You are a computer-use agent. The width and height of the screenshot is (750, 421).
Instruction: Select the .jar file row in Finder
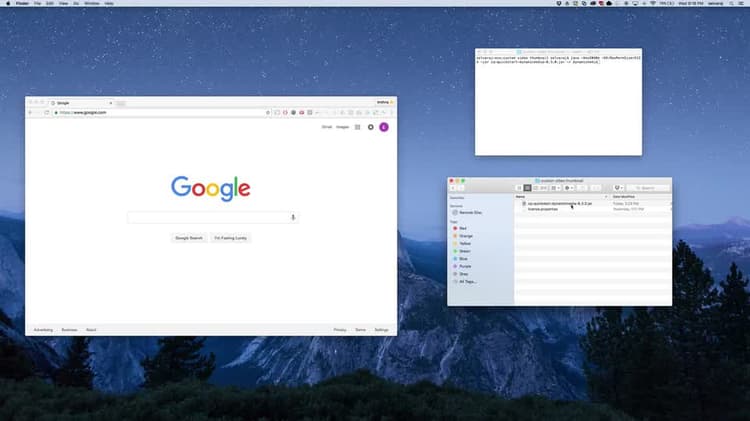593,203
